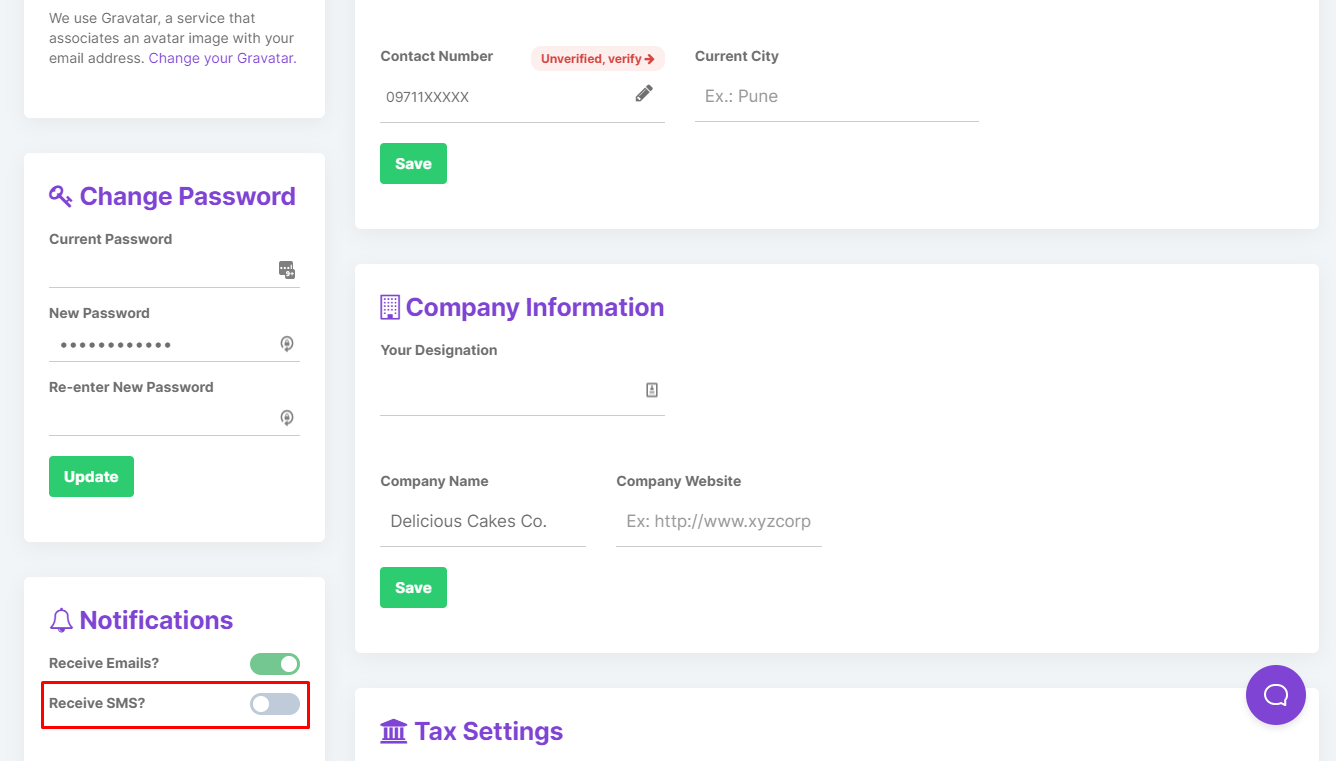Click the Current City label
The width and height of the screenshot is (1336, 761).
click(x=737, y=56)
